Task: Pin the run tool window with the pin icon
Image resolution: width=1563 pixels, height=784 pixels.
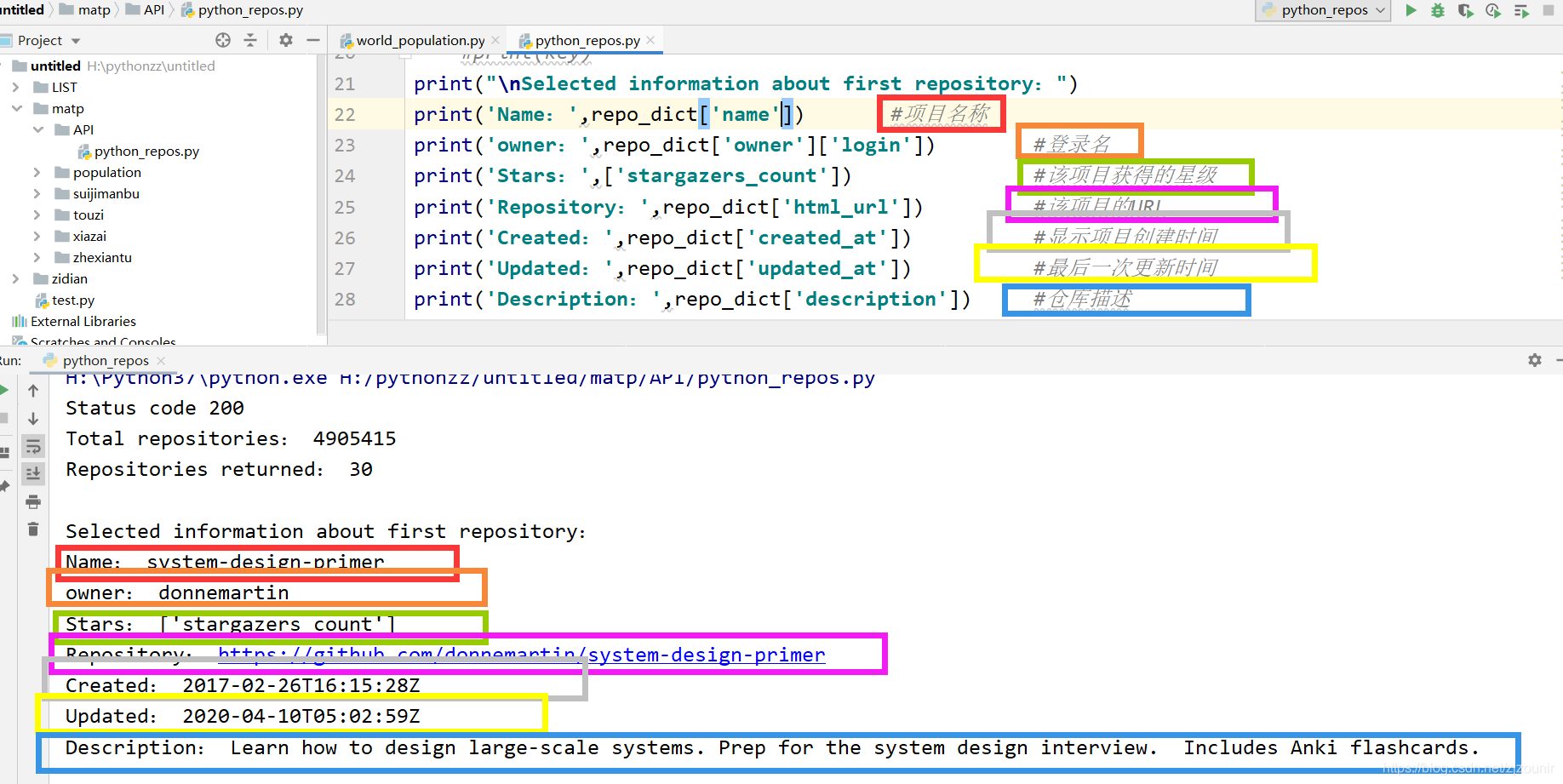Action: click(4, 486)
